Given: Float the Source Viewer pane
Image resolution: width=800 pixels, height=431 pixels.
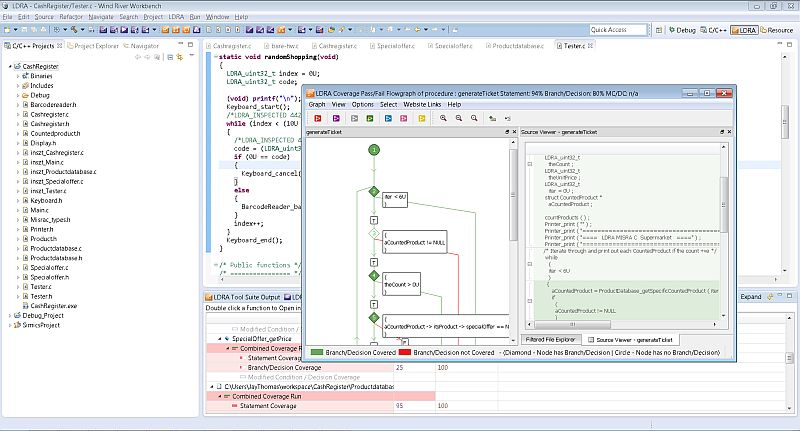Looking at the screenshot, I should click(x=722, y=132).
